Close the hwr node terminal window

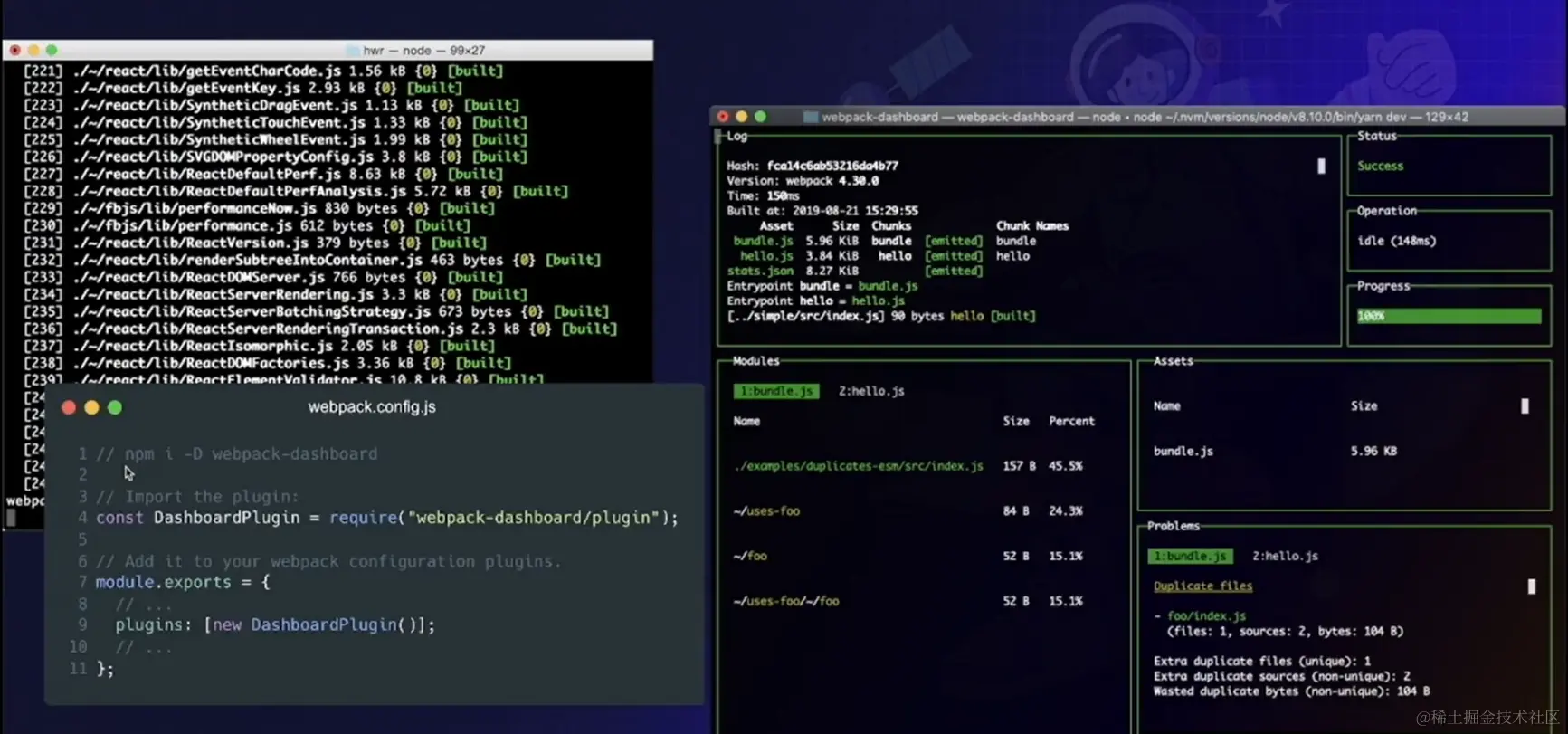[15, 50]
